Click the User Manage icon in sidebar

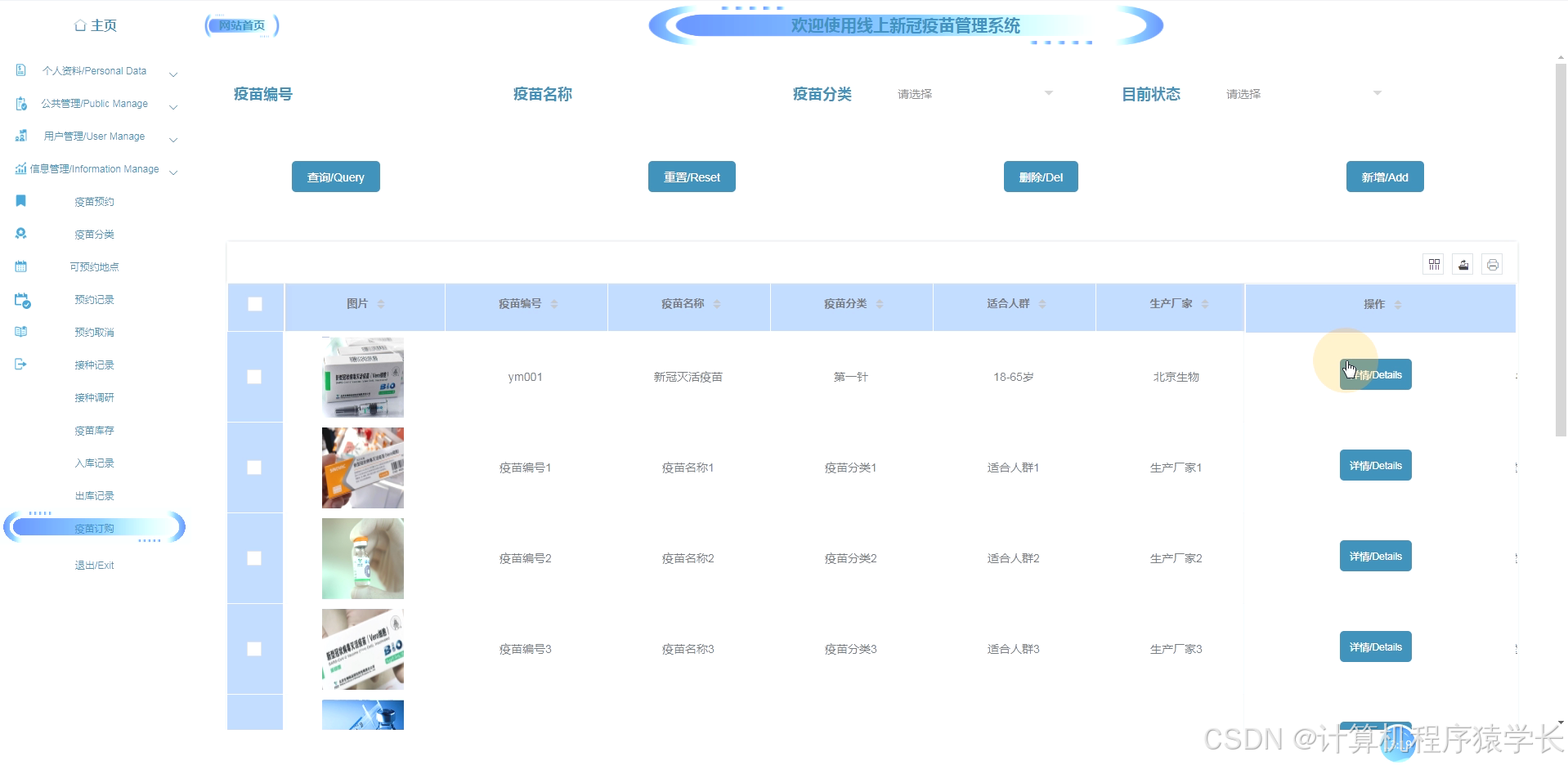click(20, 136)
